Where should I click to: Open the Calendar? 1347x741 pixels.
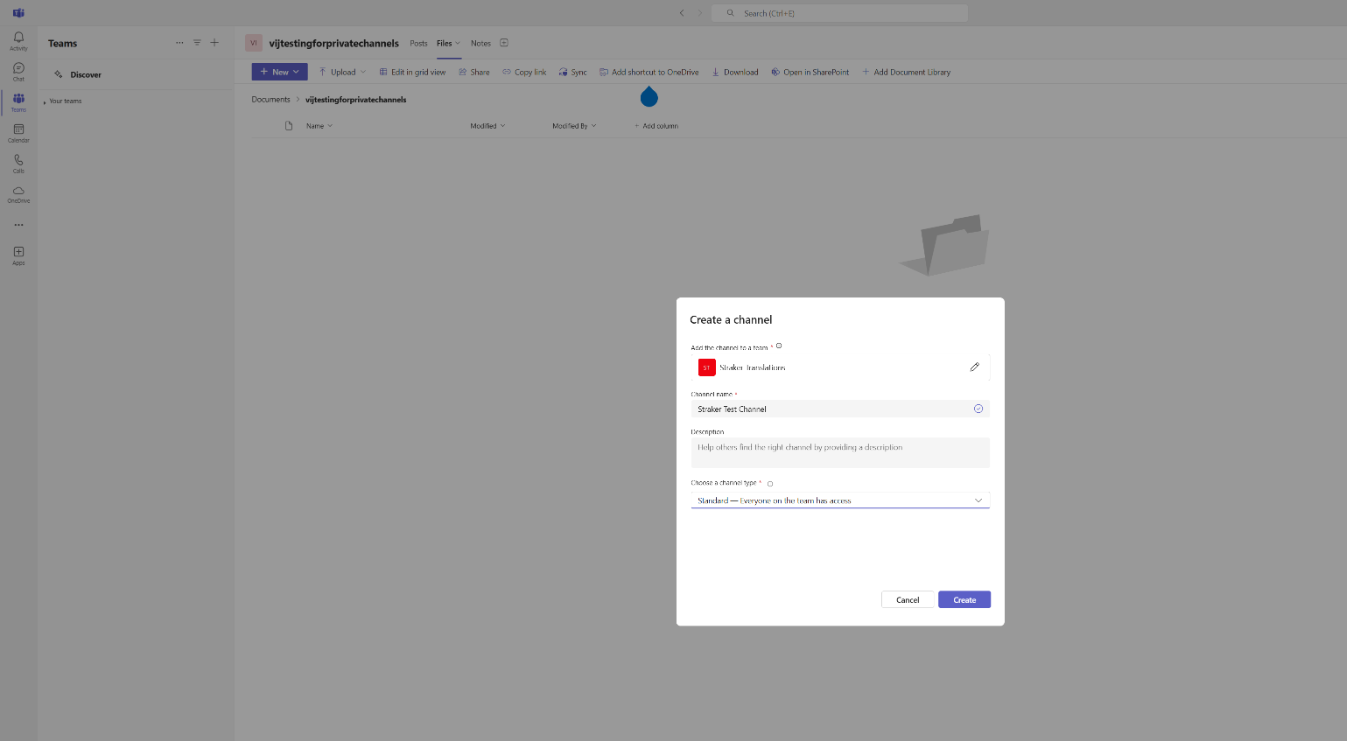tap(18, 133)
